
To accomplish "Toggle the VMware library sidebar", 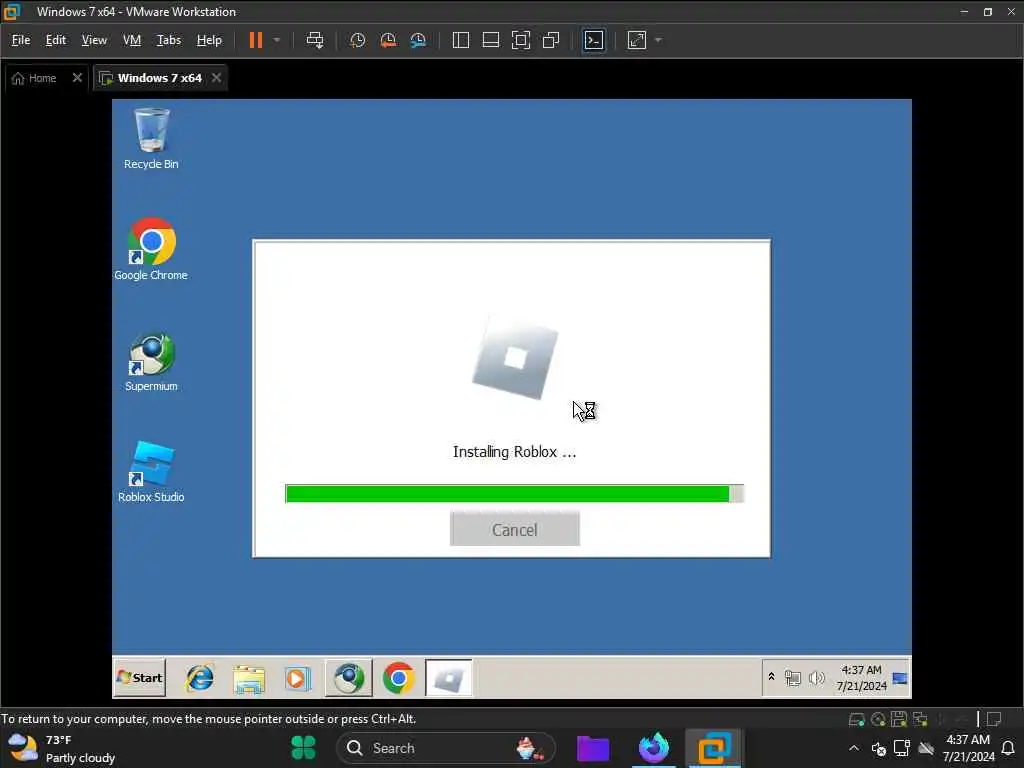I will 460,40.
